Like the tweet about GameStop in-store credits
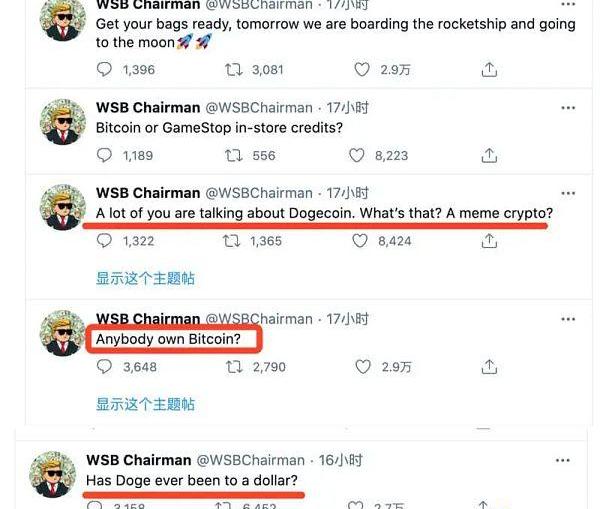The image size is (600, 509). (x=357, y=155)
